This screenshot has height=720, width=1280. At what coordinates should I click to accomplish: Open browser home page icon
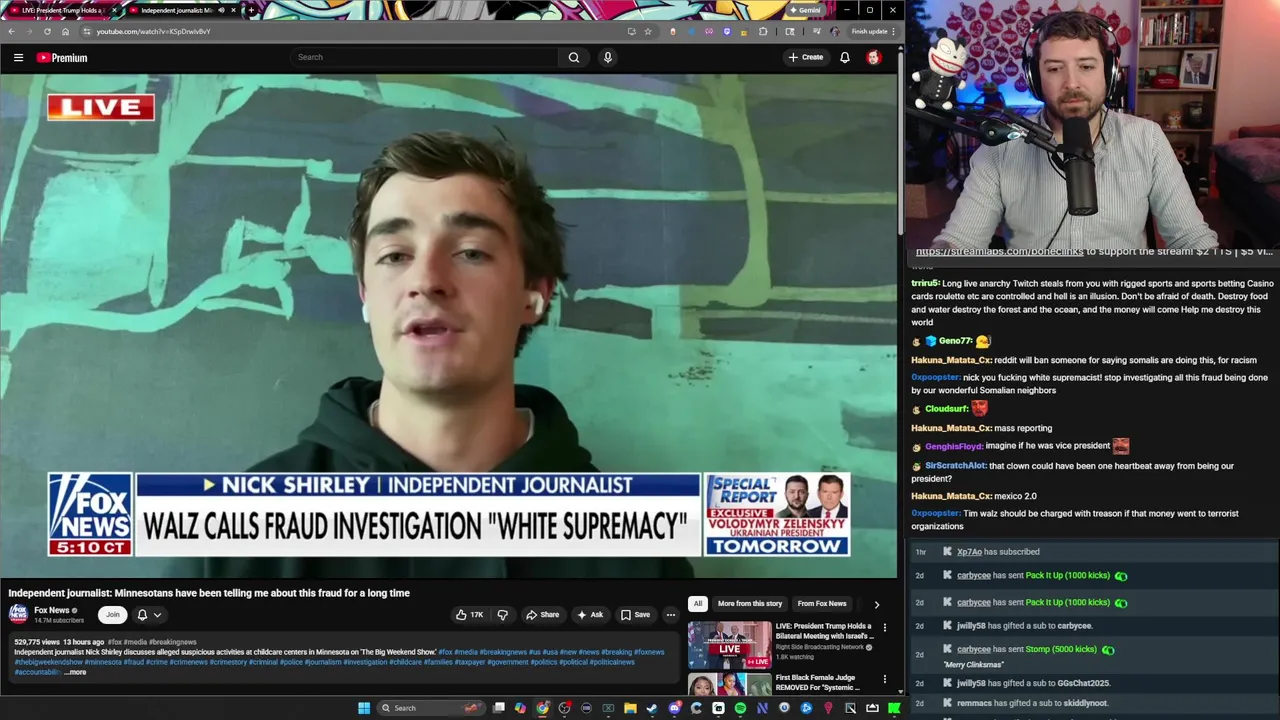pyautogui.click(x=66, y=31)
